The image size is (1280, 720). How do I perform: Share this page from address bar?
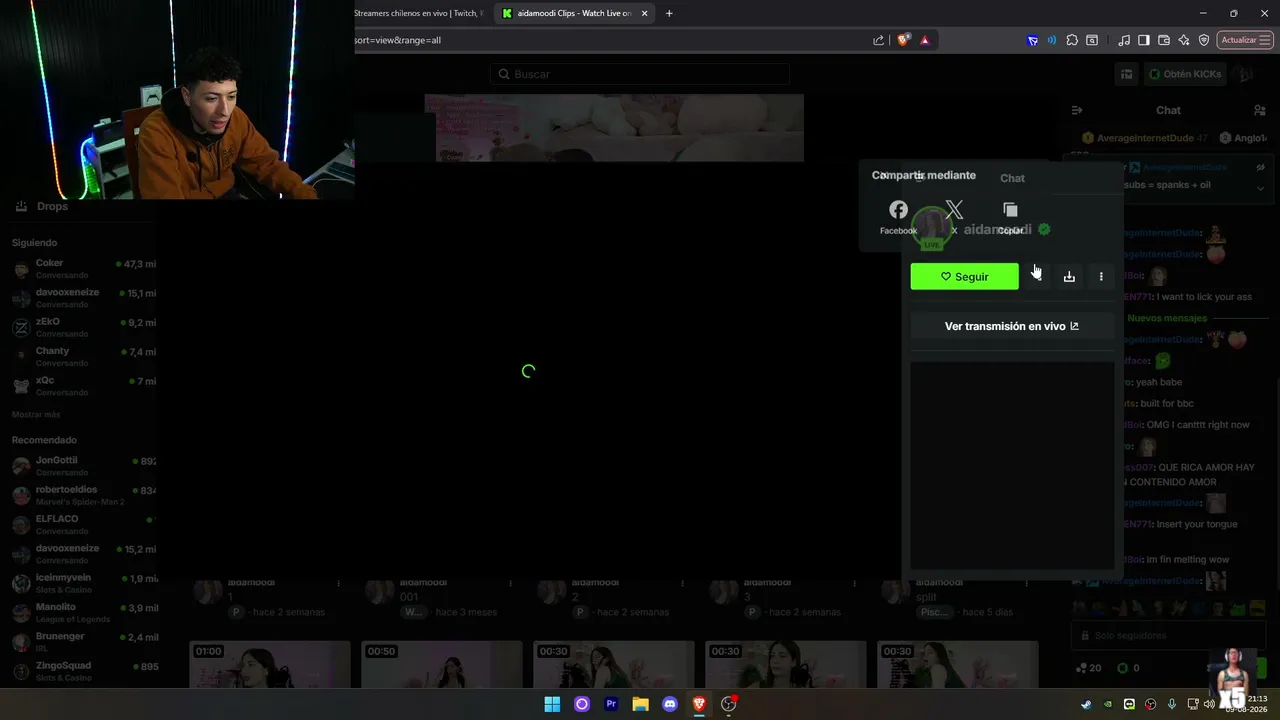pos(879,40)
